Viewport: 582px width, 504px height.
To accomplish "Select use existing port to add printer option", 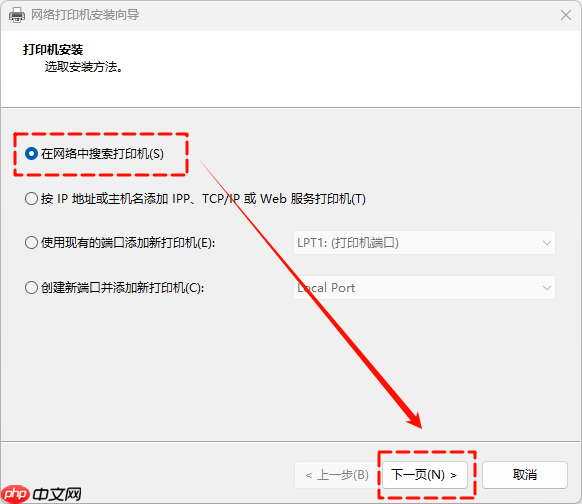I will coord(32,243).
